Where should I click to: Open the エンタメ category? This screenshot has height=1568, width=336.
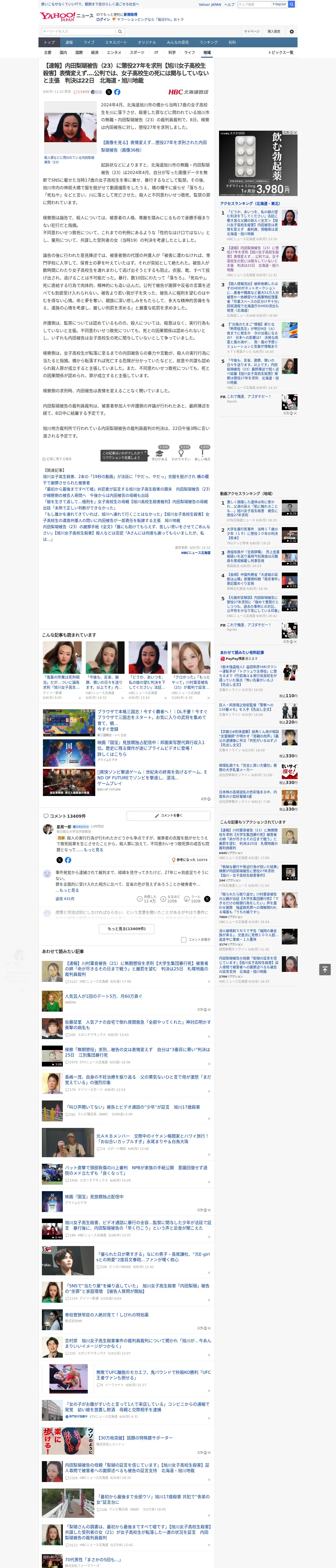pyautogui.click(x=114, y=52)
